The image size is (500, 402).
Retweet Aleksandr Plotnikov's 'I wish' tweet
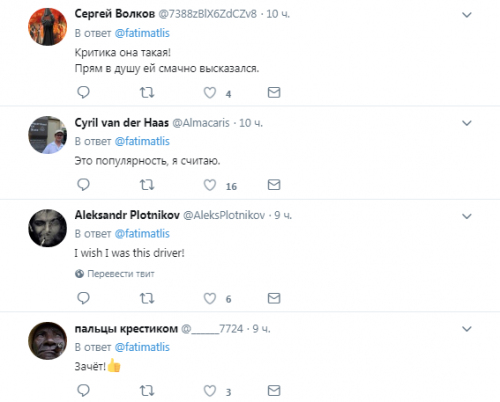[x=147, y=298]
